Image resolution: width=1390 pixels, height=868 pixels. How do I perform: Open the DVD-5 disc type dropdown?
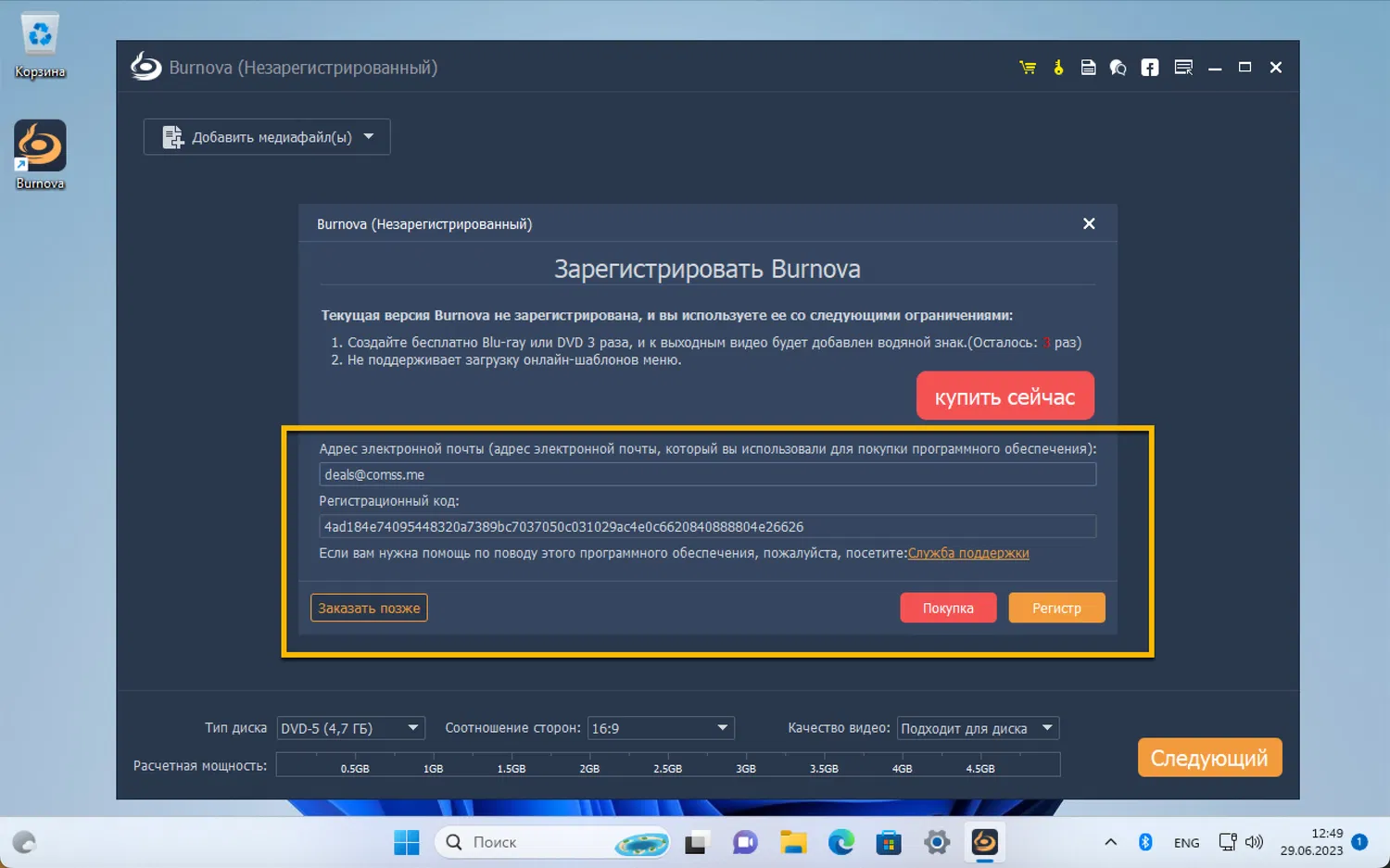[413, 728]
